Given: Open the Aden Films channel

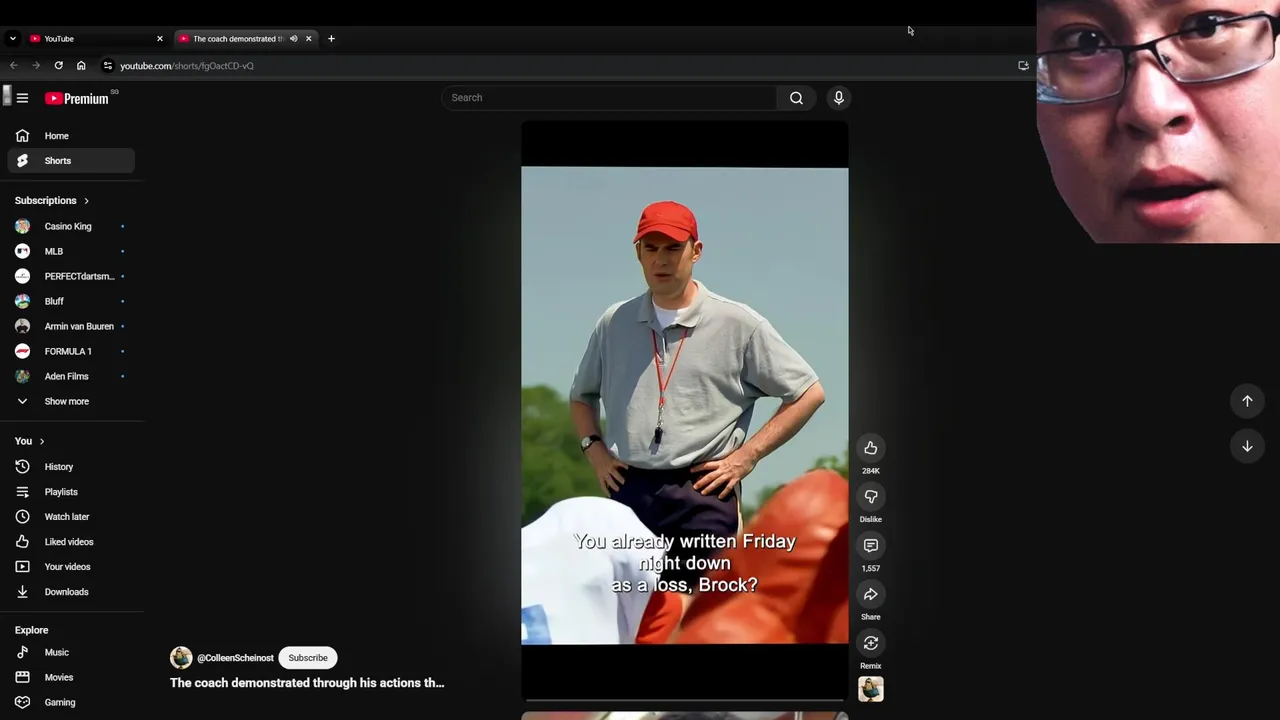Looking at the screenshot, I should coord(71,376).
